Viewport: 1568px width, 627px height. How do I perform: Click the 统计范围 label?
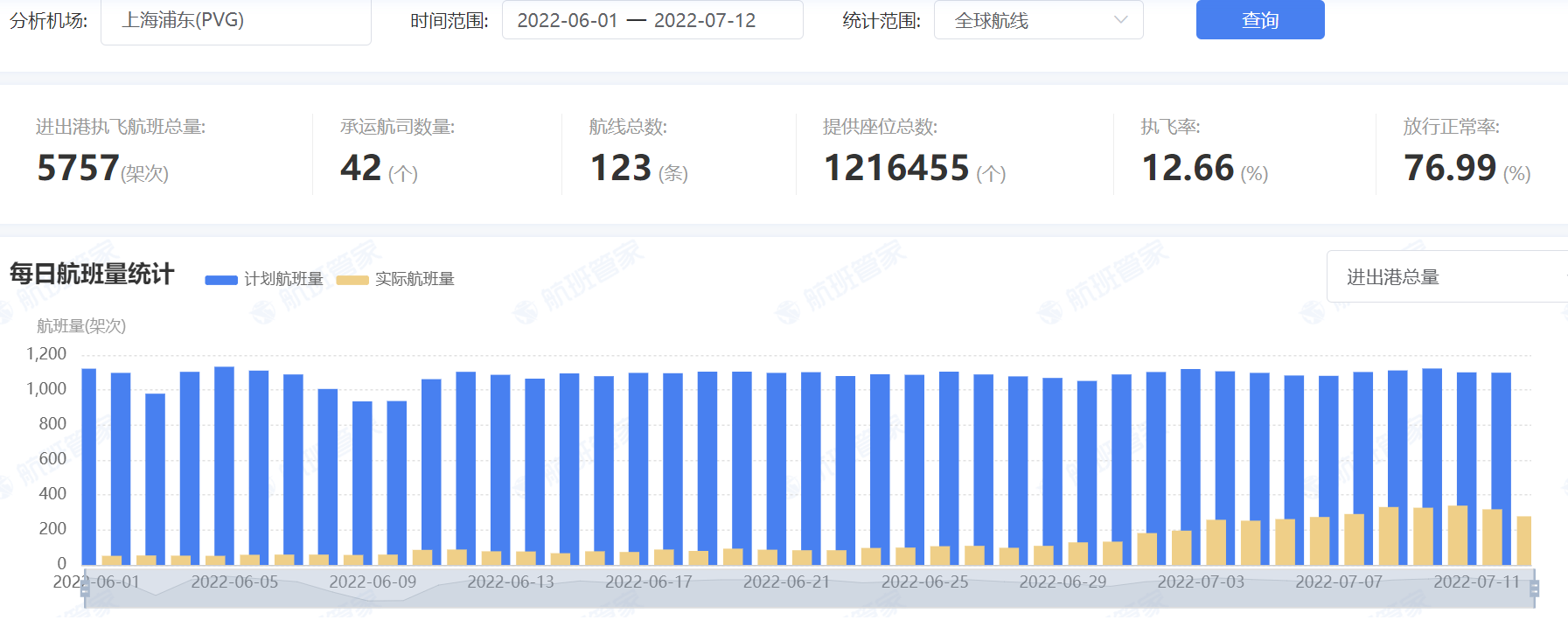(882, 21)
